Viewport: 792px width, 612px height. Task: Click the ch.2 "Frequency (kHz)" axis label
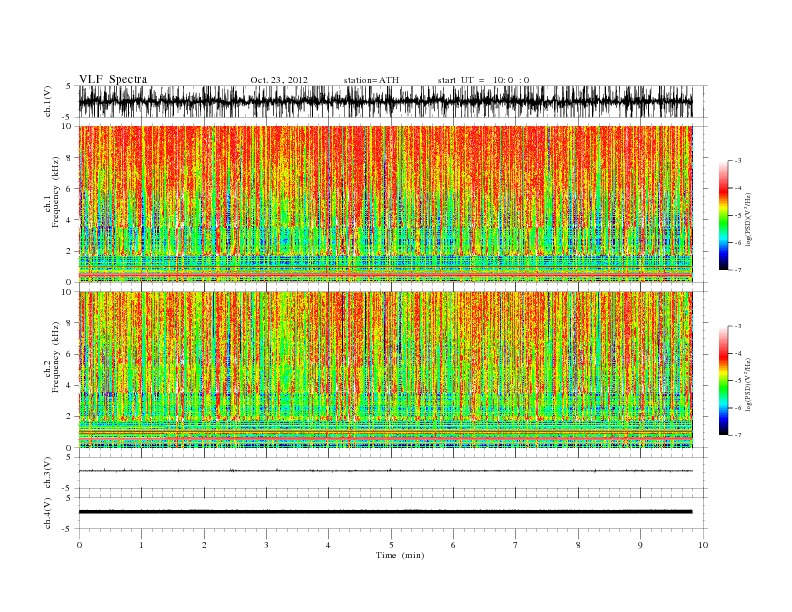tap(55, 357)
